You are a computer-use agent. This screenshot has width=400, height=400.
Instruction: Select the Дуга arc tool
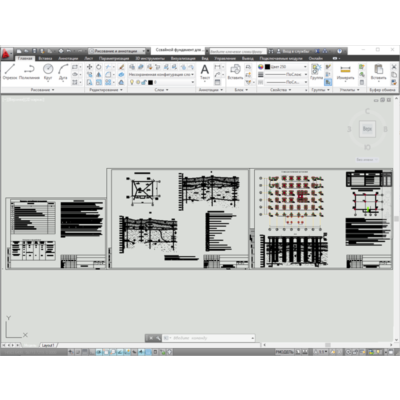[x=63, y=72]
